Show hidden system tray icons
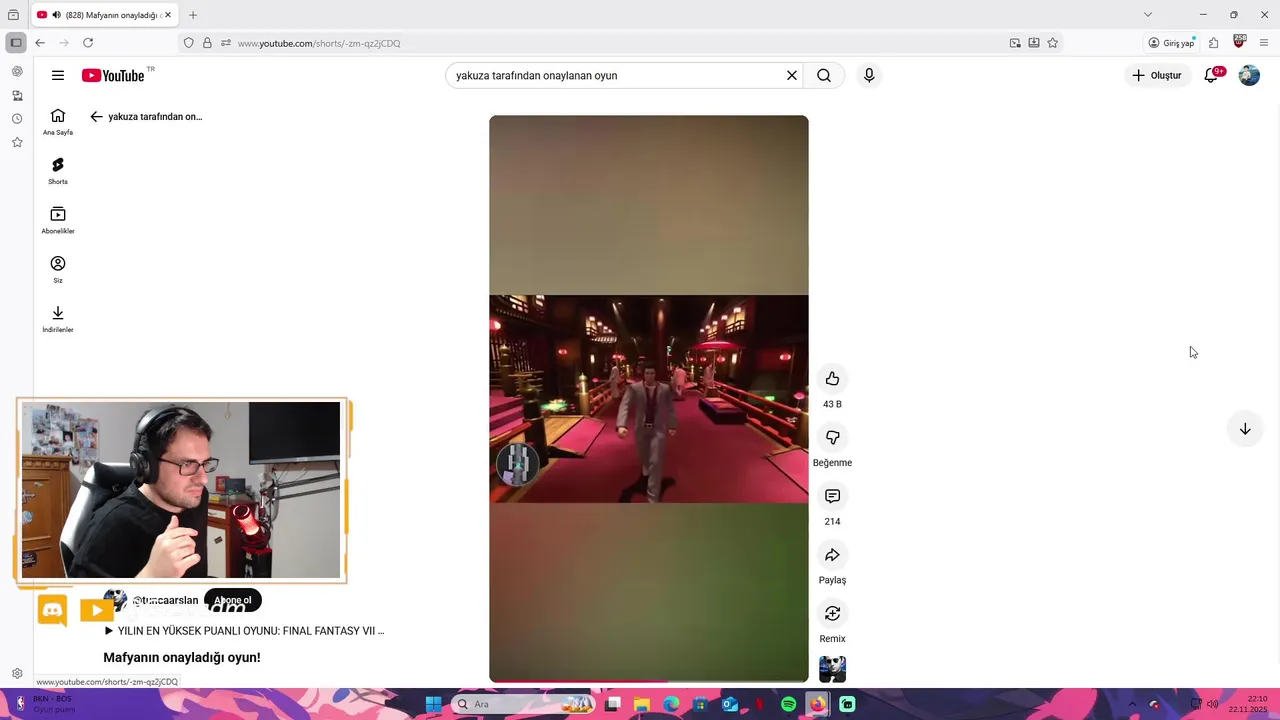This screenshot has width=1280, height=720. point(1132,704)
